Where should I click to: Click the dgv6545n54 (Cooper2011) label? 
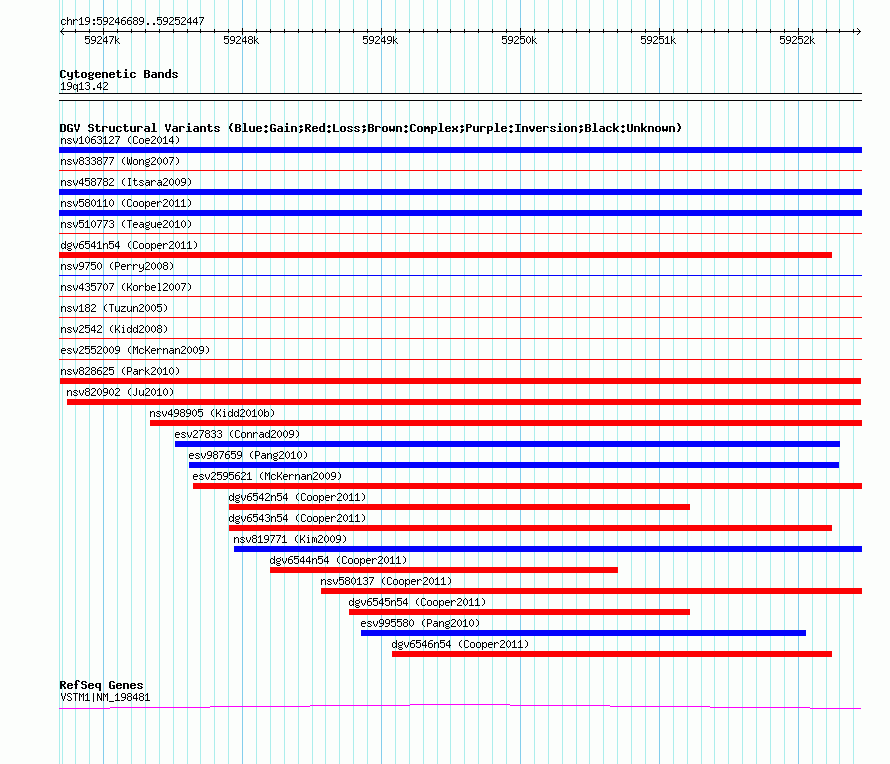tap(417, 602)
